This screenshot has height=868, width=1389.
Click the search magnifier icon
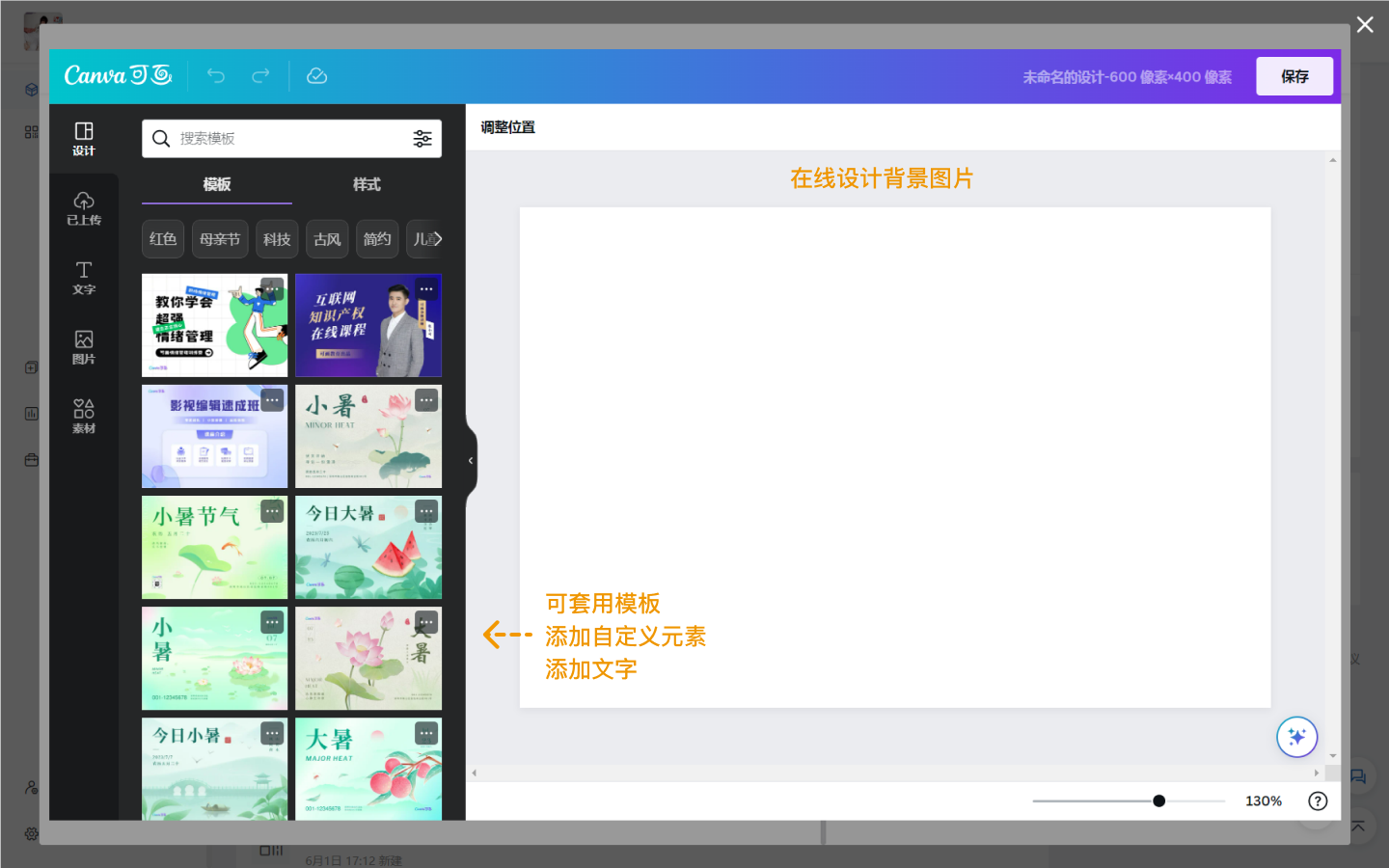click(161, 139)
